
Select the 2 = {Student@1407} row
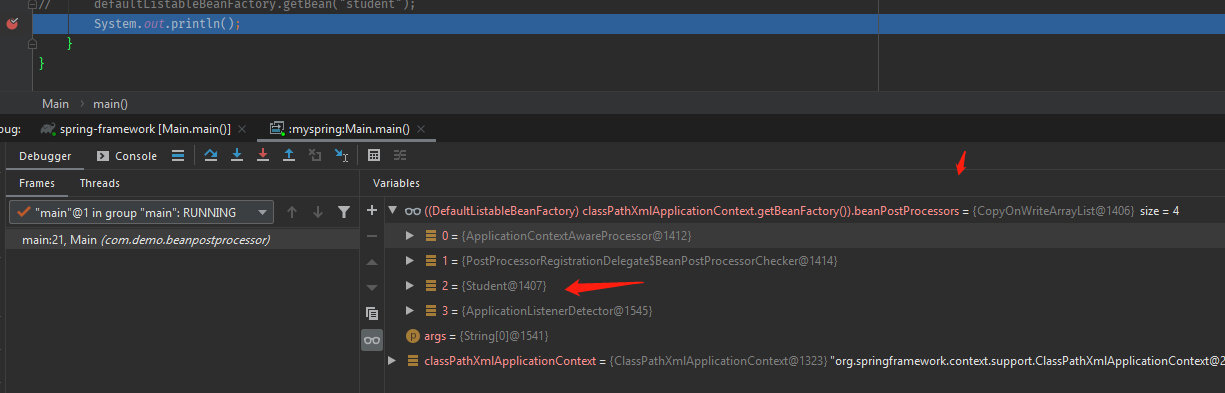[x=805, y=285]
